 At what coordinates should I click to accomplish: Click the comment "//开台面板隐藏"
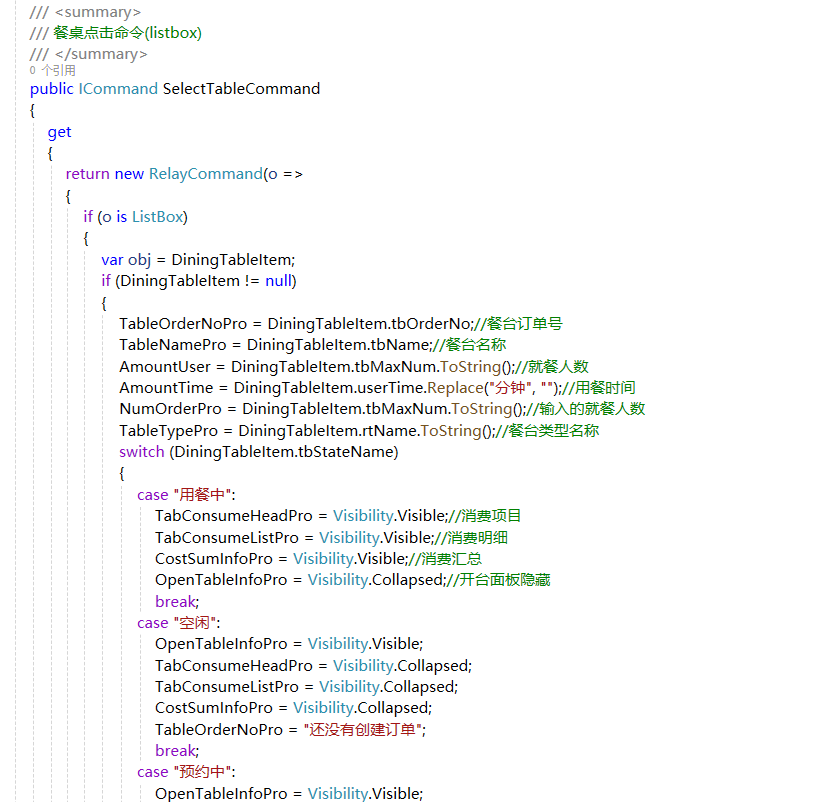(x=498, y=580)
